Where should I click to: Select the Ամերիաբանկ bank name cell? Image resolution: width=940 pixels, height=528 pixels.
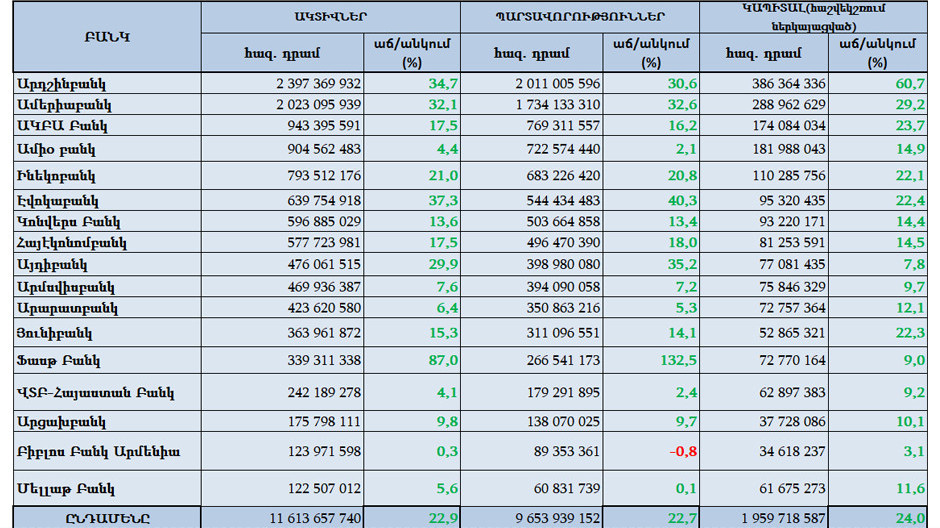coord(64,105)
